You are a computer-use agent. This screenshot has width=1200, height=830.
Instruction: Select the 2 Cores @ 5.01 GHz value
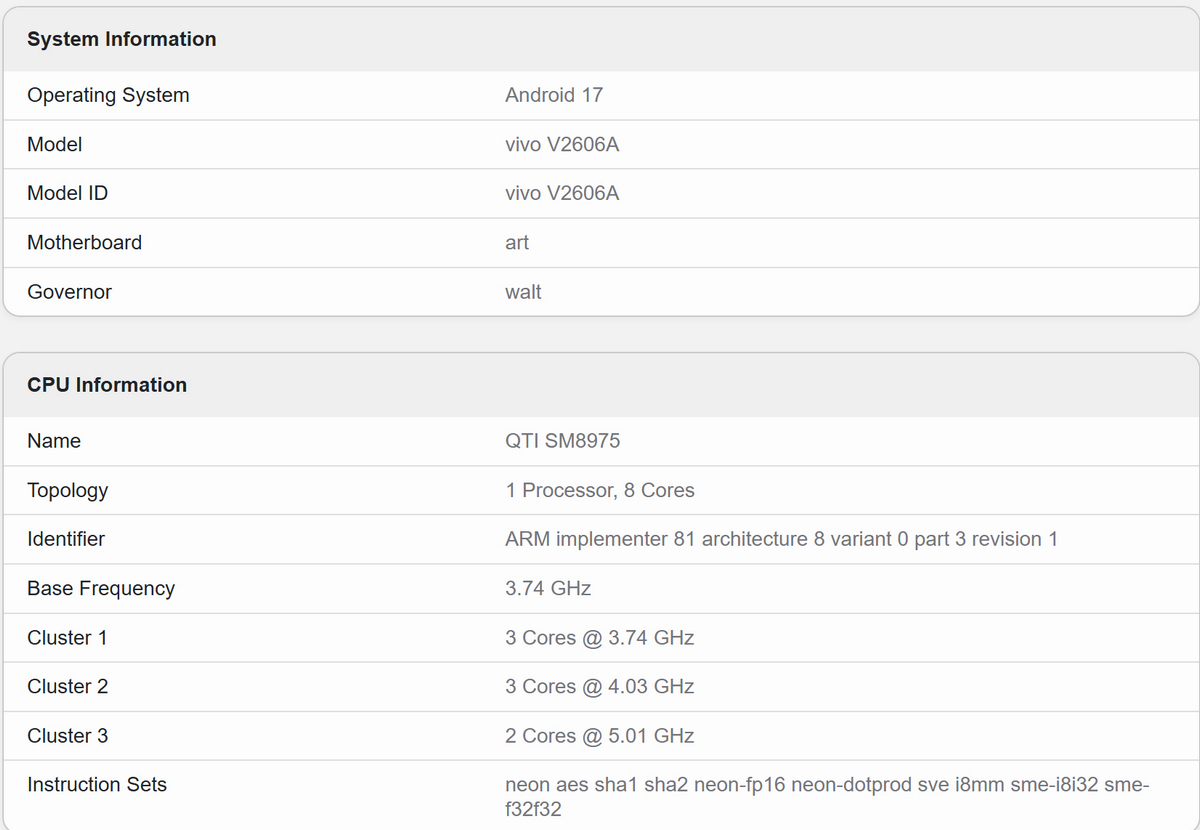tap(599, 735)
